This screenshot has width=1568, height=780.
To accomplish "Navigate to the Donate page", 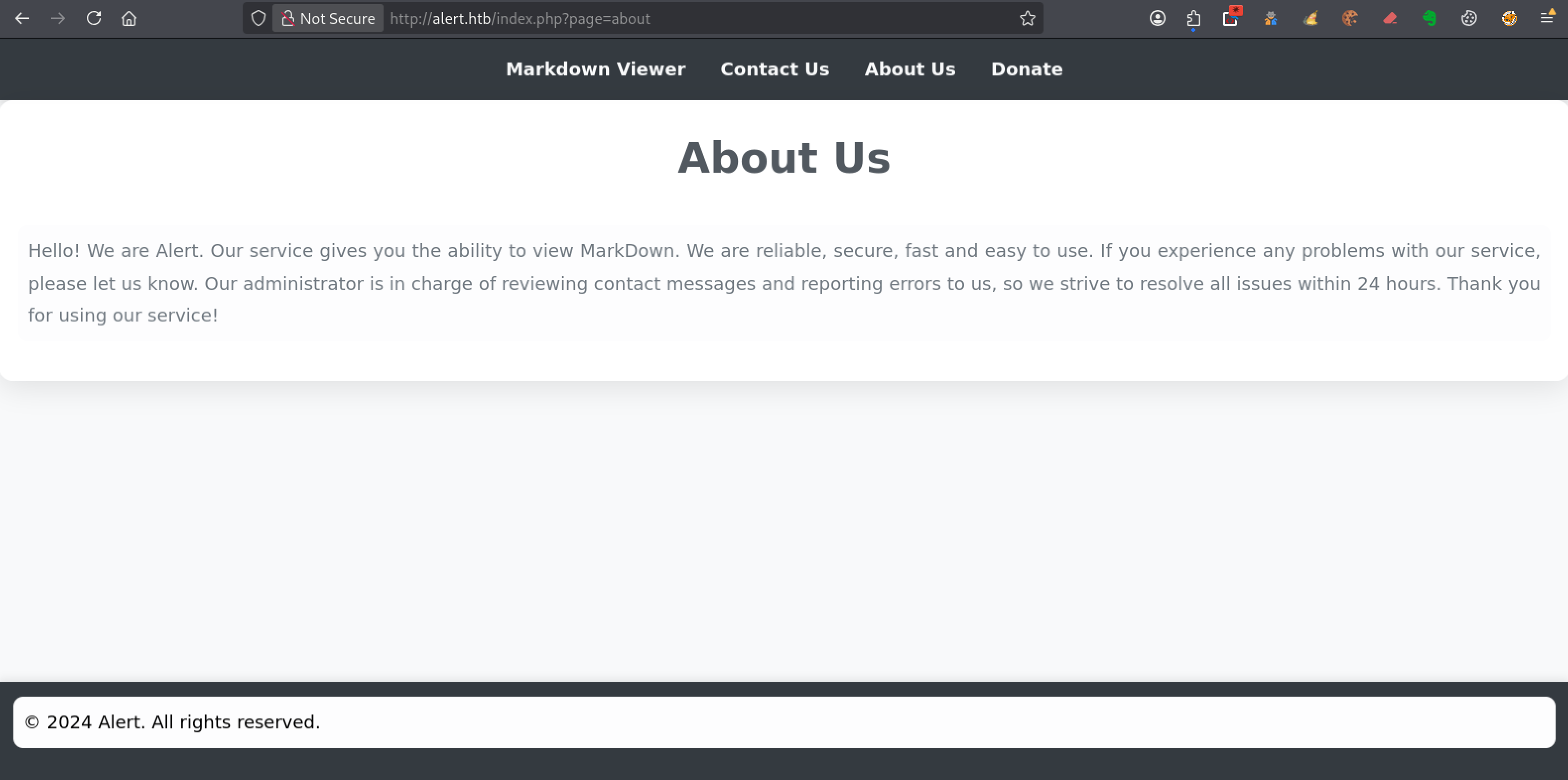I will [x=1026, y=69].
